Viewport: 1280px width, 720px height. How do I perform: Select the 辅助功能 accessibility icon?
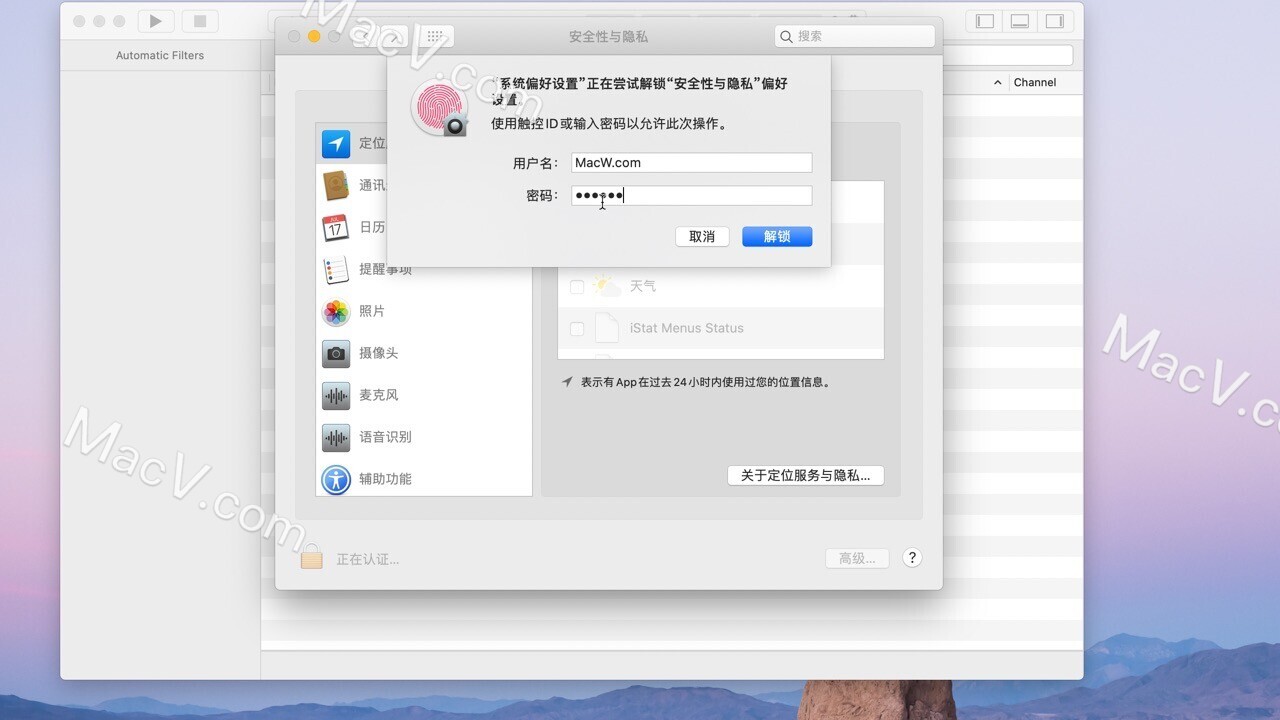tap(336, 480)
